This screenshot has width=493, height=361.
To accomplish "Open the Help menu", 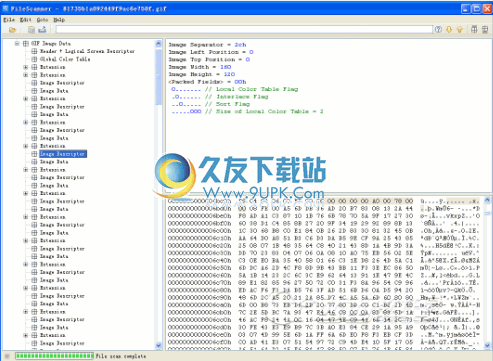I will click(x=59, y=20).
